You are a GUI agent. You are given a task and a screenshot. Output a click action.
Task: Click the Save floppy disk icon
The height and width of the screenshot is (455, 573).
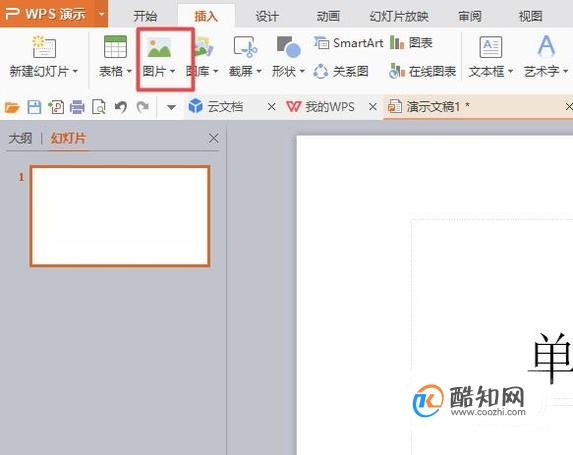coord(34,107)
